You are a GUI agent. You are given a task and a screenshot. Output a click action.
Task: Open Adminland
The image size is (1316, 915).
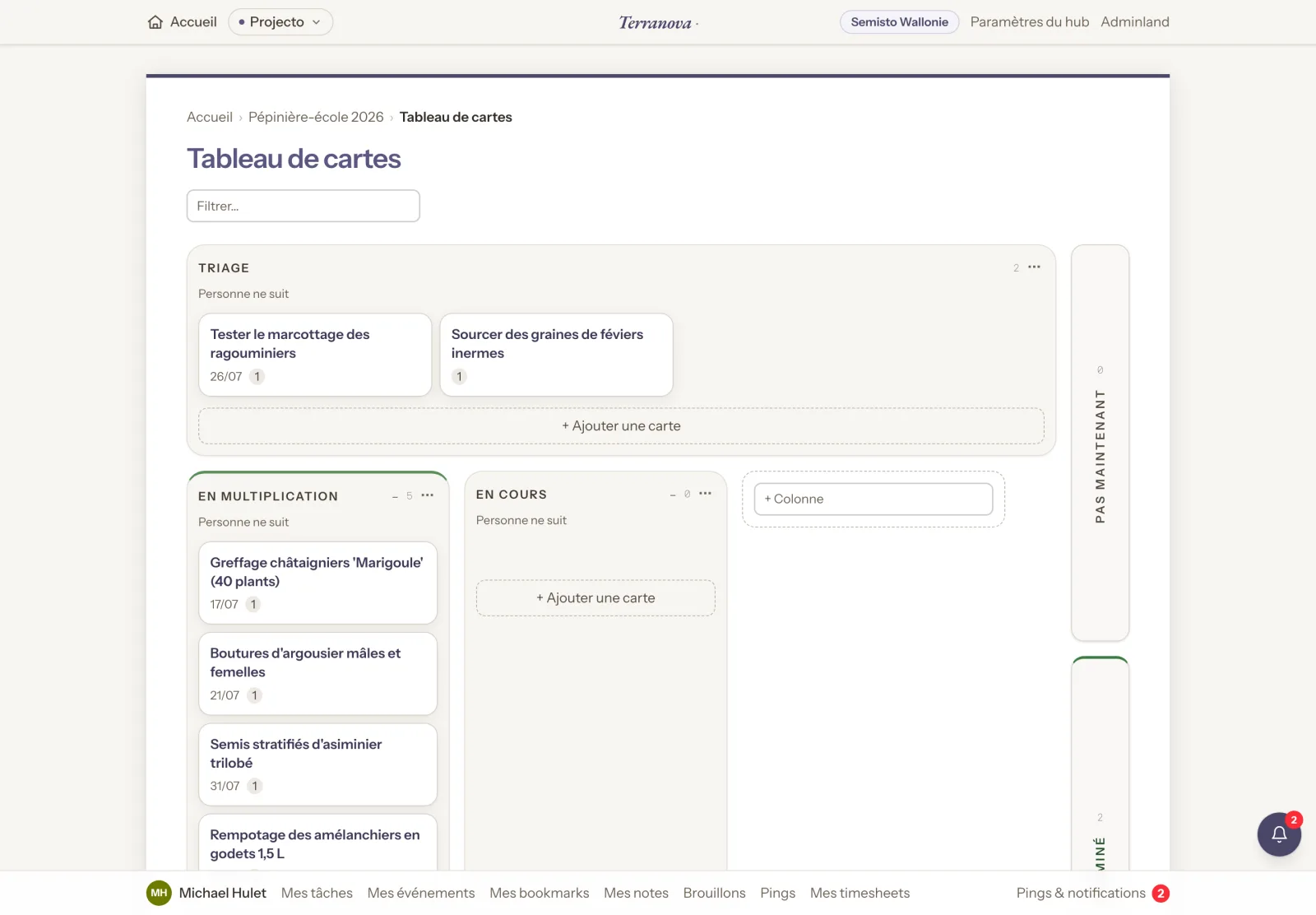click(x=1135, y=22)
